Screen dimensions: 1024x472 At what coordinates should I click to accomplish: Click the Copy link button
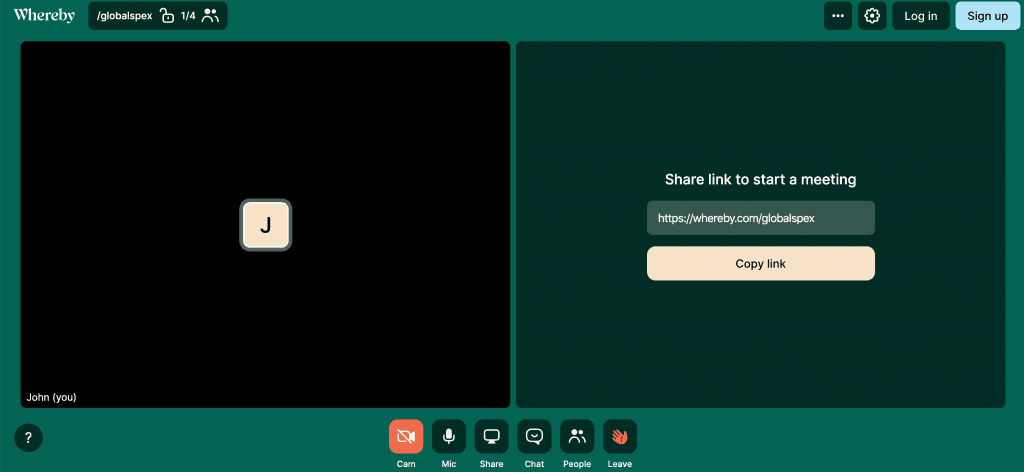coord(760,264)
